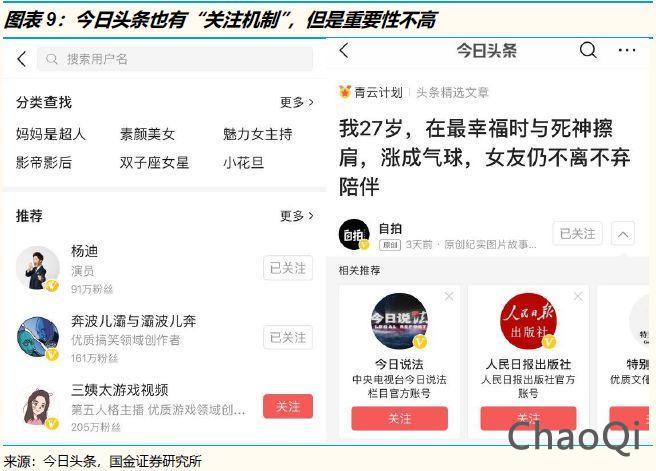Dismiss the 今日说法 recommendation card
656x471 pixels.
(449, 296)
